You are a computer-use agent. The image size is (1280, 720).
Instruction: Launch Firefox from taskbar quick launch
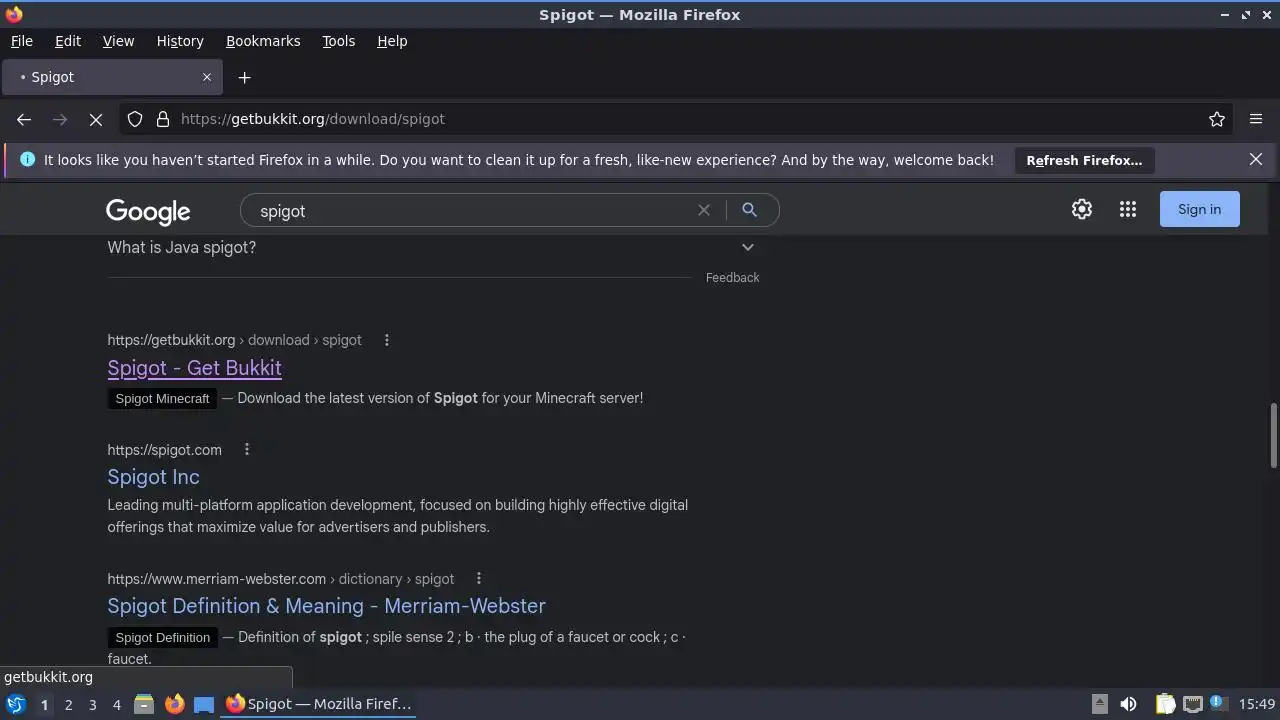(x=174, y=704)
